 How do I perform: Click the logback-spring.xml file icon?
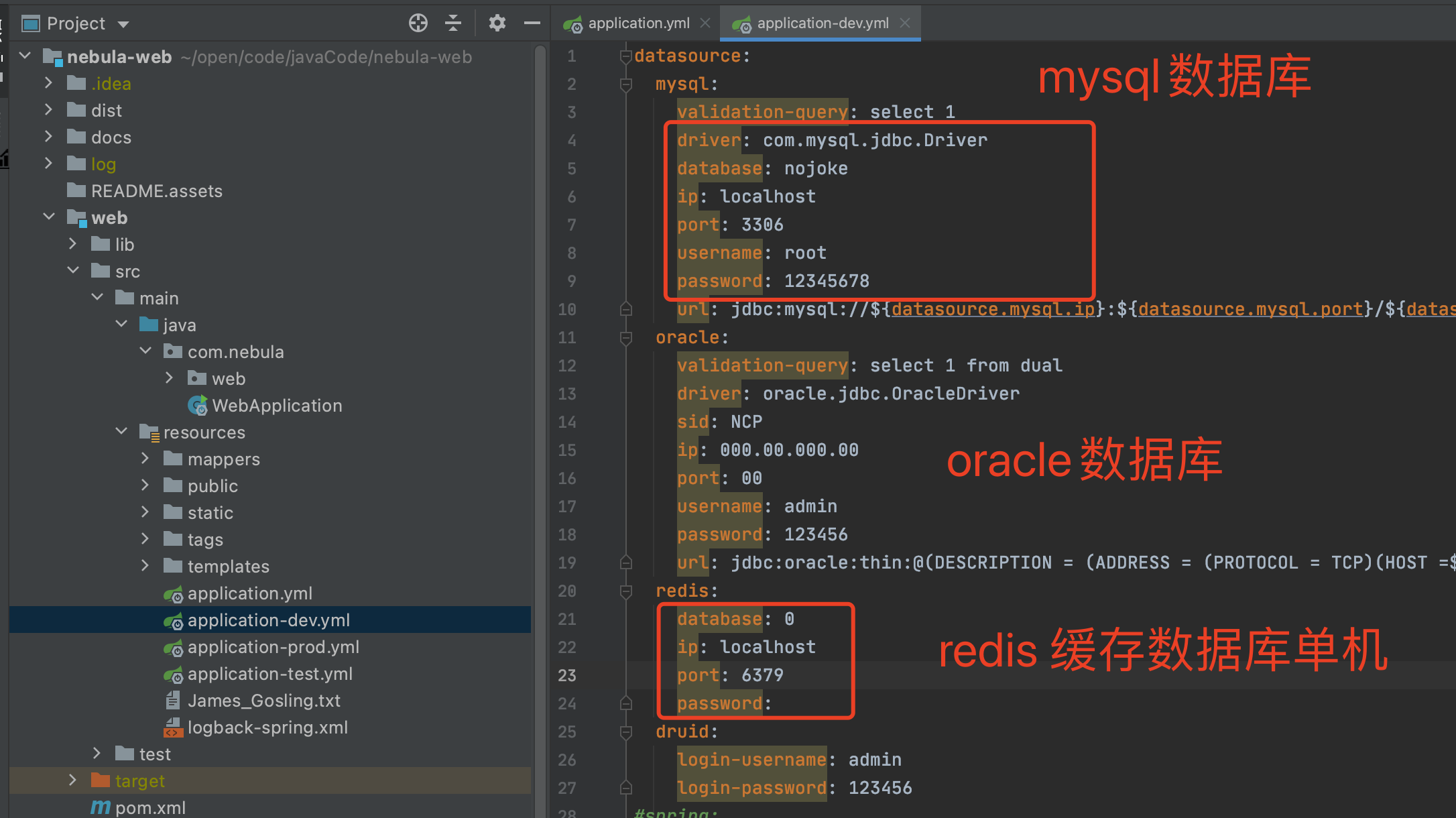click(173, 727)
